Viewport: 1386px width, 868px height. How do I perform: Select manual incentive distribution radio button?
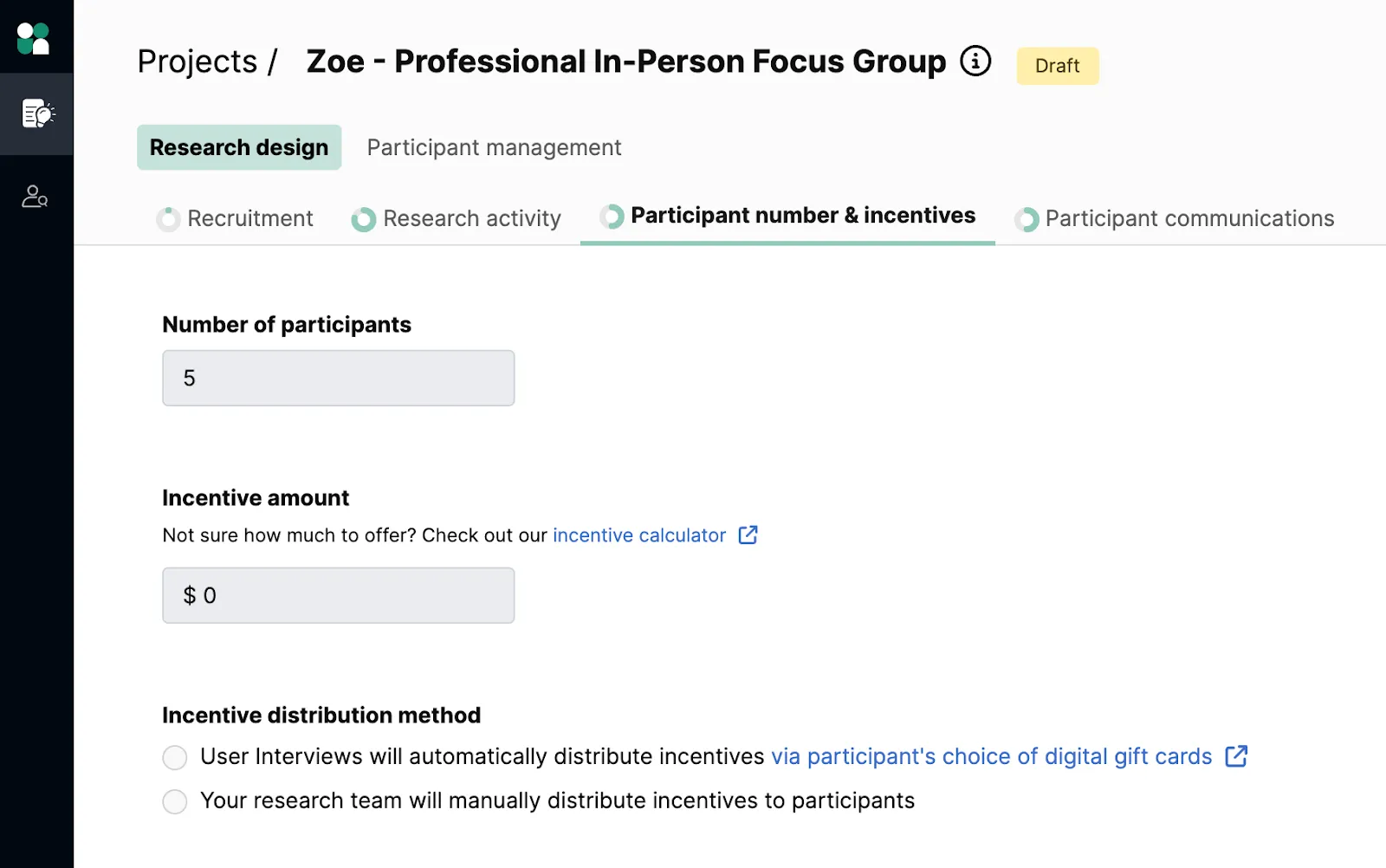click(175, 801)
